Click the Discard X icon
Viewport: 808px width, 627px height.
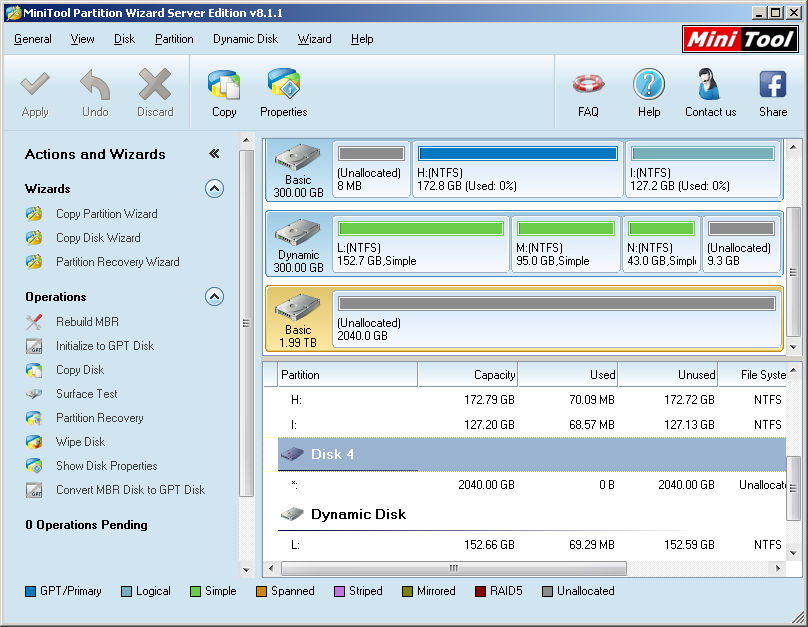tap(155, 84)
